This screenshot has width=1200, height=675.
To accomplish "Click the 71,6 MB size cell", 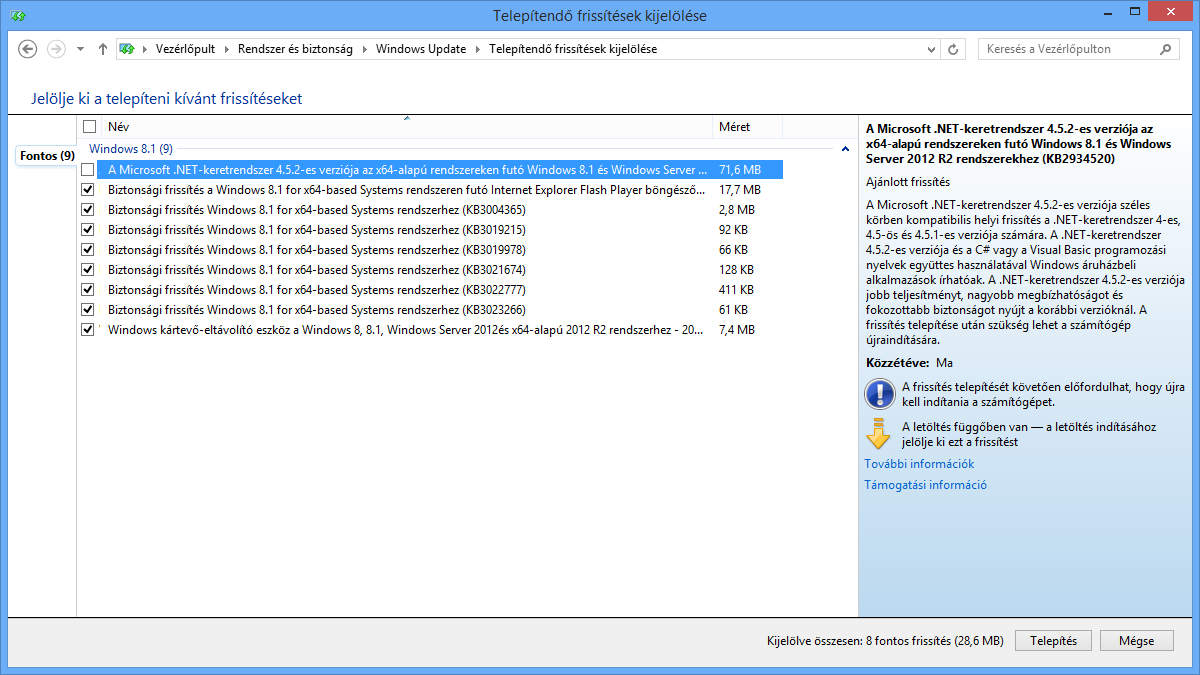I will (x=740, y=170).
